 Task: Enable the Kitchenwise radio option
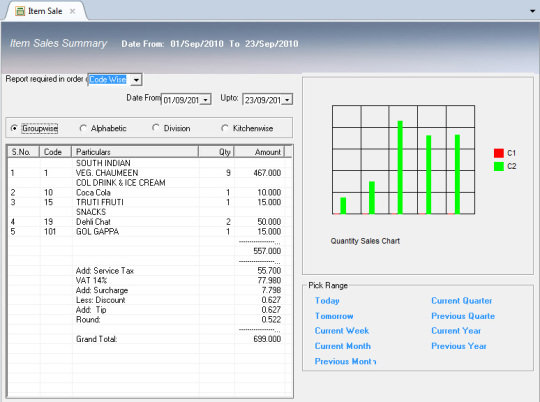click(225, 128)
